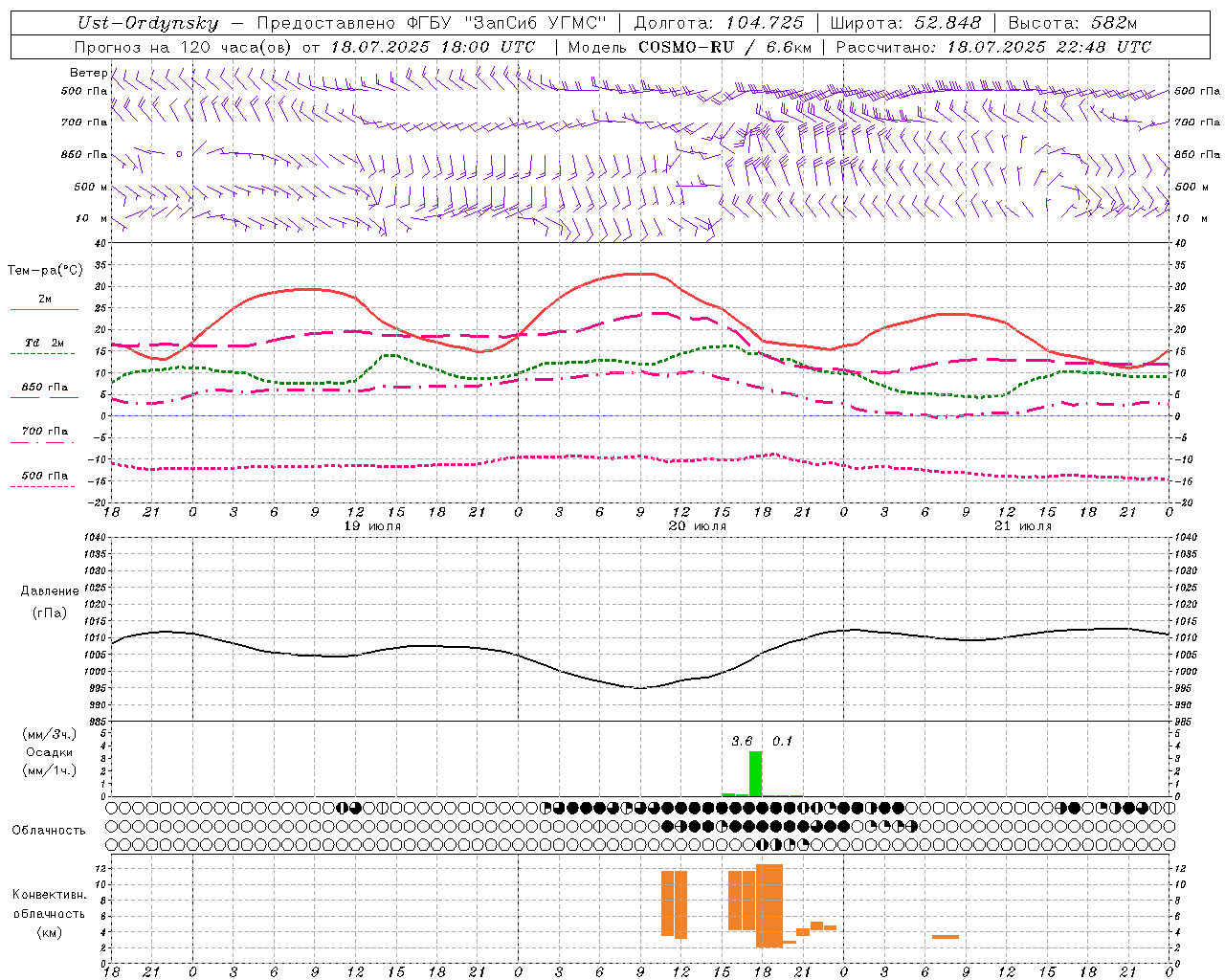Click the 'Прогноз на 120 часа(ов)' forecast header
Viewport: 1225px width, 980px height.
[x=185, y=47]
